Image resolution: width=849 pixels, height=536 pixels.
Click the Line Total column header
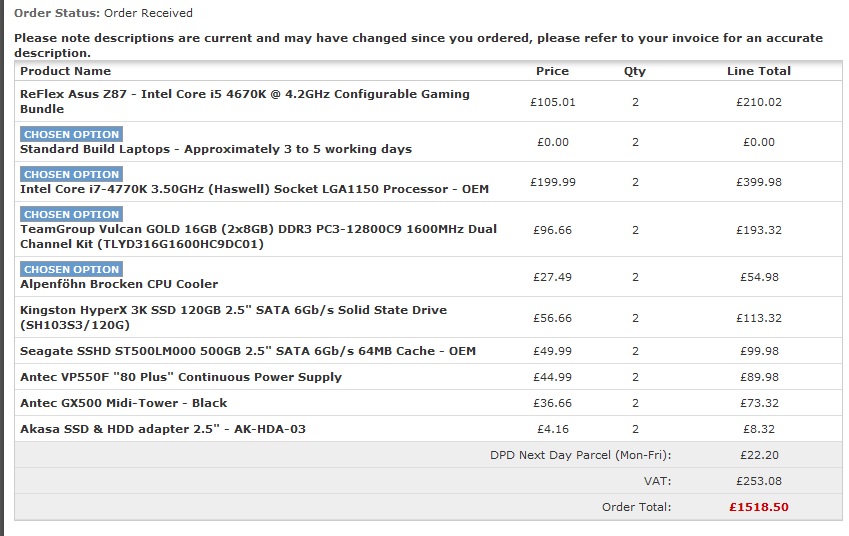(x=759, y=71)
